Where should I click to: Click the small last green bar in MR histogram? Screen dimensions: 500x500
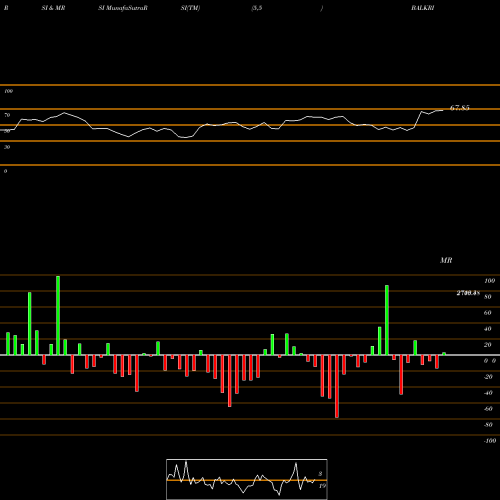coord(444,354)
